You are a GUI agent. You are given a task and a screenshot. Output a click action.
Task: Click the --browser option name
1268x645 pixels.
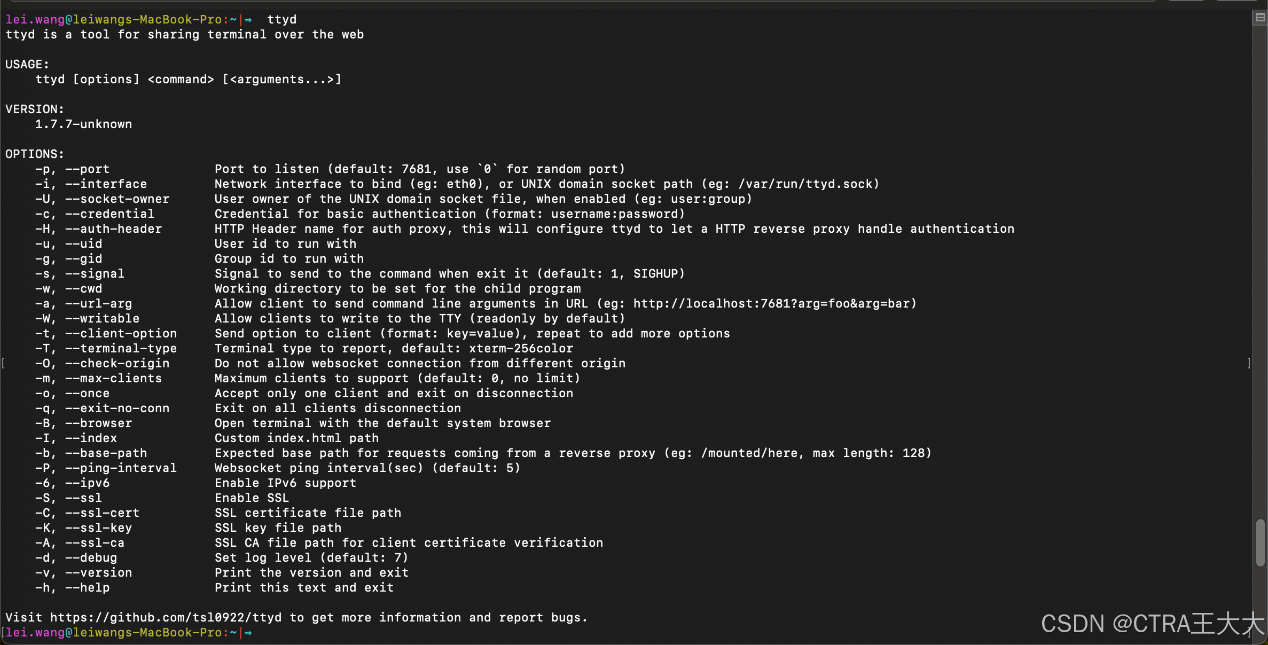tap(98, 423)
